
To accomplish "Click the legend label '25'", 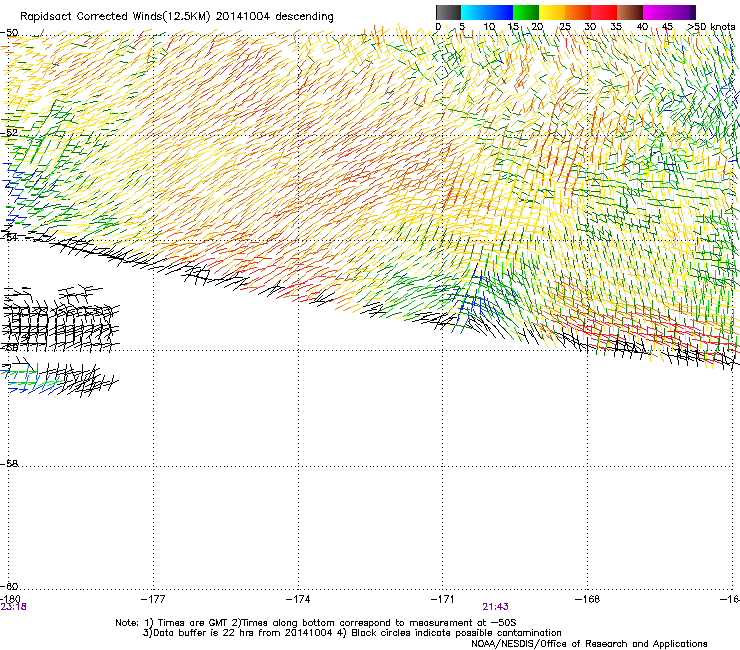I will tap(565, 27).
